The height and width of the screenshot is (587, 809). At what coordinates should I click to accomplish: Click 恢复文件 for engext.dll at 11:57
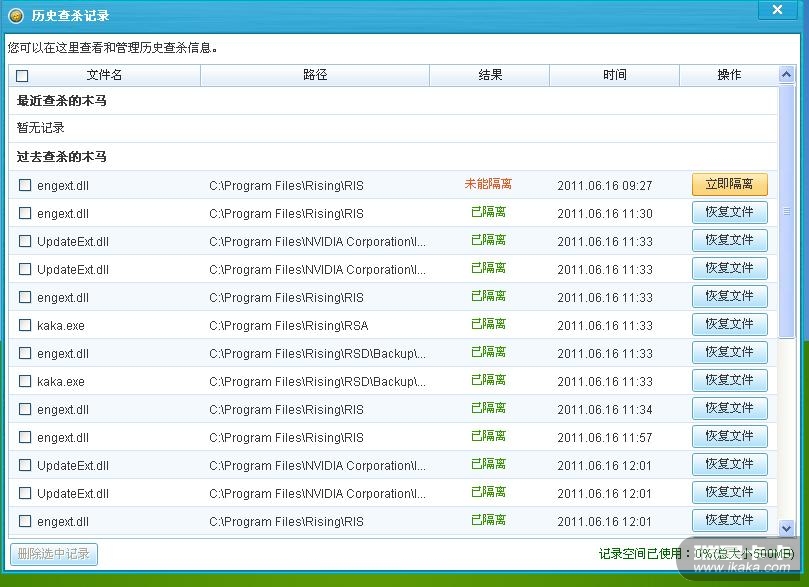(730, 436)
